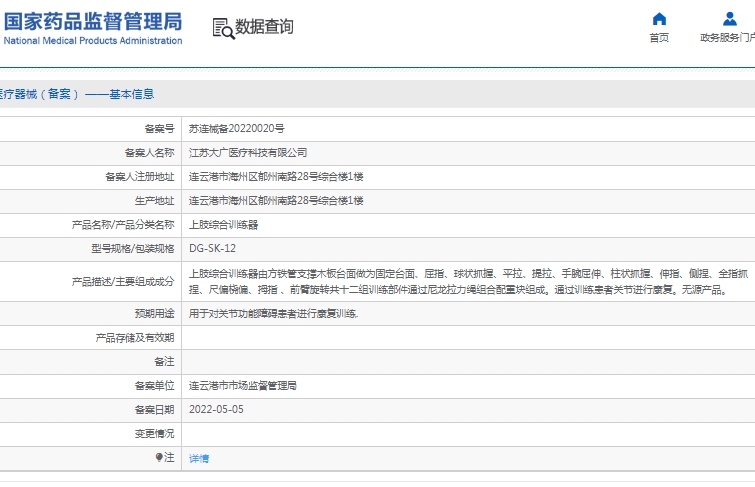Click the 产品描述 description paragraph

[468, 282]
